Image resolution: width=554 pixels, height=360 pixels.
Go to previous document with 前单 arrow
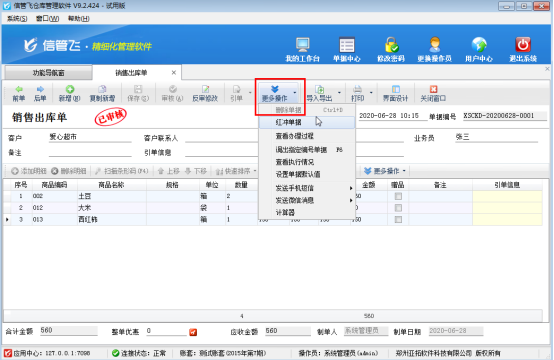pyautogui.click(x=19, y=93)
